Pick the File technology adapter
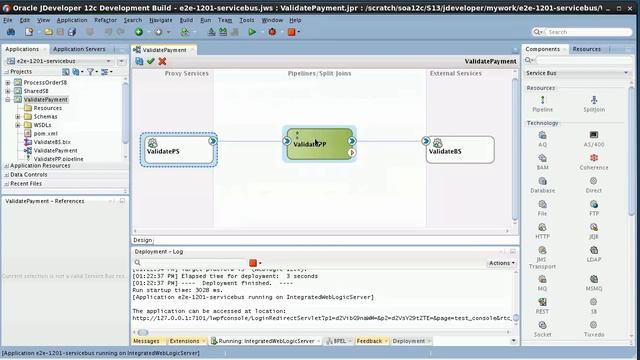This screenshot has height=360, width=640. [x=542, y=208]
